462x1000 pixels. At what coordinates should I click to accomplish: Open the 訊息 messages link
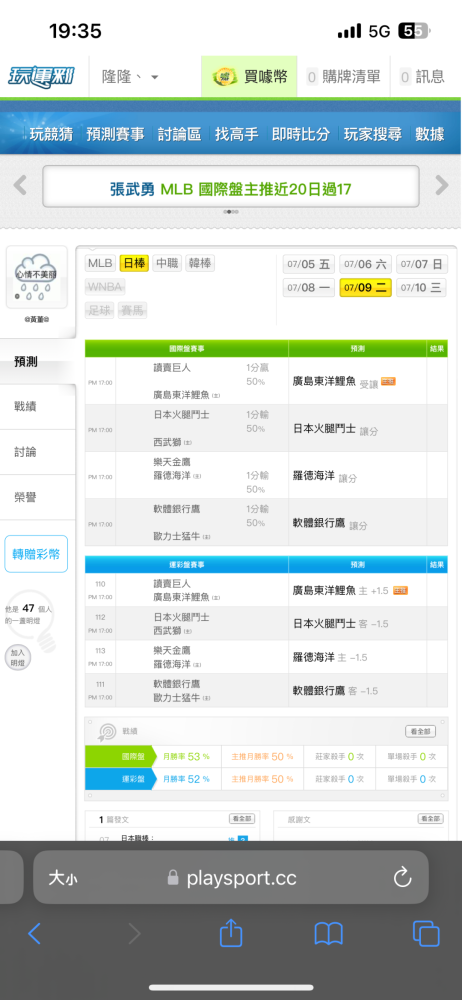click(422, 77)
